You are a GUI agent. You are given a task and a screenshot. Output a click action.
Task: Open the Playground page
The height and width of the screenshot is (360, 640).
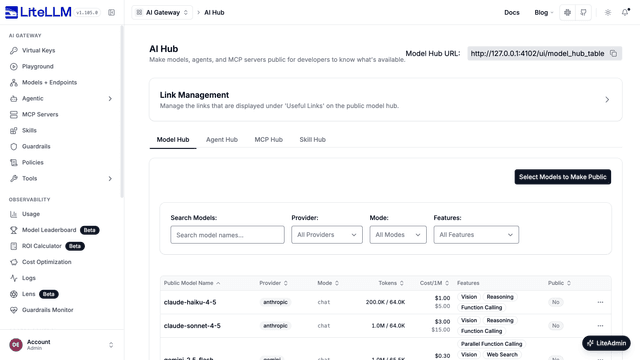(x=38, y=67)
